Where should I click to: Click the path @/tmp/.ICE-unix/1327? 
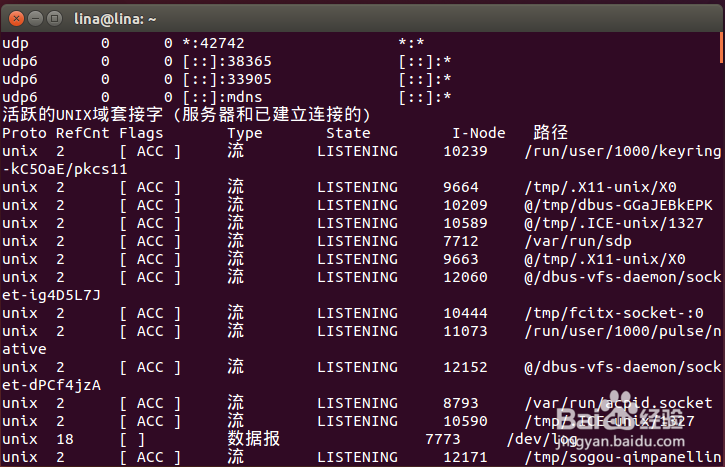[x=614, y=223]
